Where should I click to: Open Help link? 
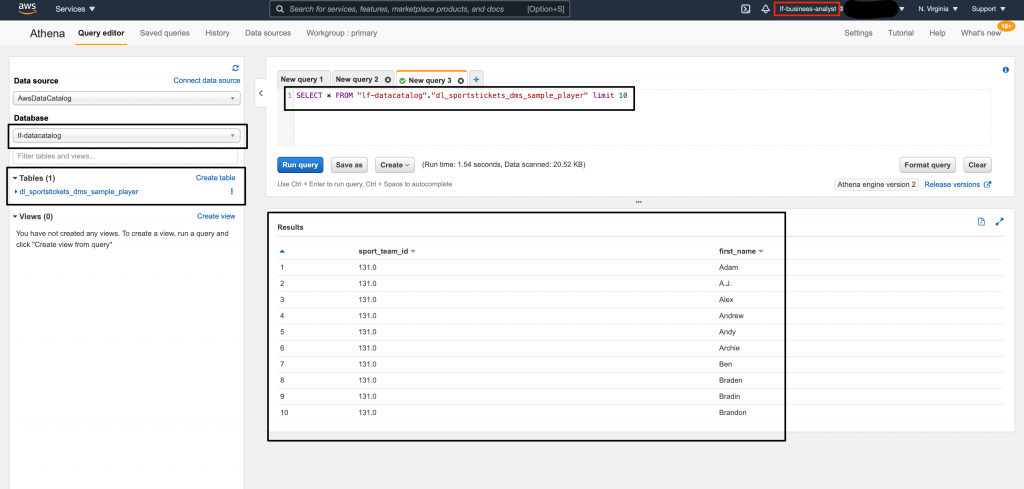[x=937, y=33]
